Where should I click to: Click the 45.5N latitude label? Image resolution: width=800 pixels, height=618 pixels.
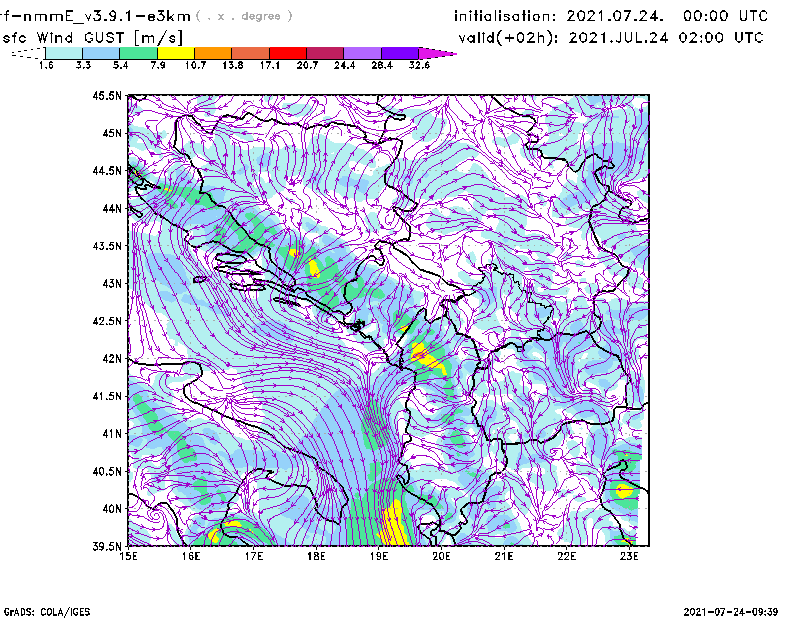(107, 95)
